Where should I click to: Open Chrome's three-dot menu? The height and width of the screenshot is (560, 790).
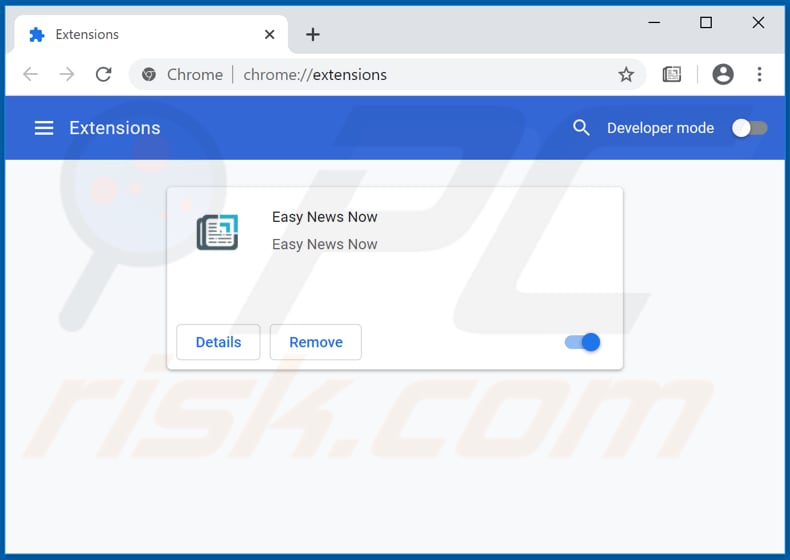pyautogui.click(x=759, y=75)
